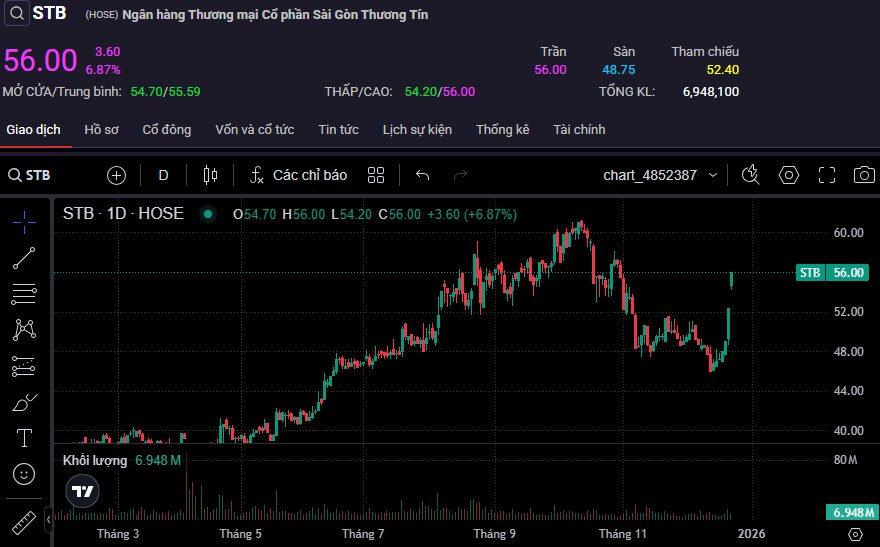Viewport: 880px width, 547px height.
Task: Switch to the Hồ sơ tab
Action: (x=102, y=130)
